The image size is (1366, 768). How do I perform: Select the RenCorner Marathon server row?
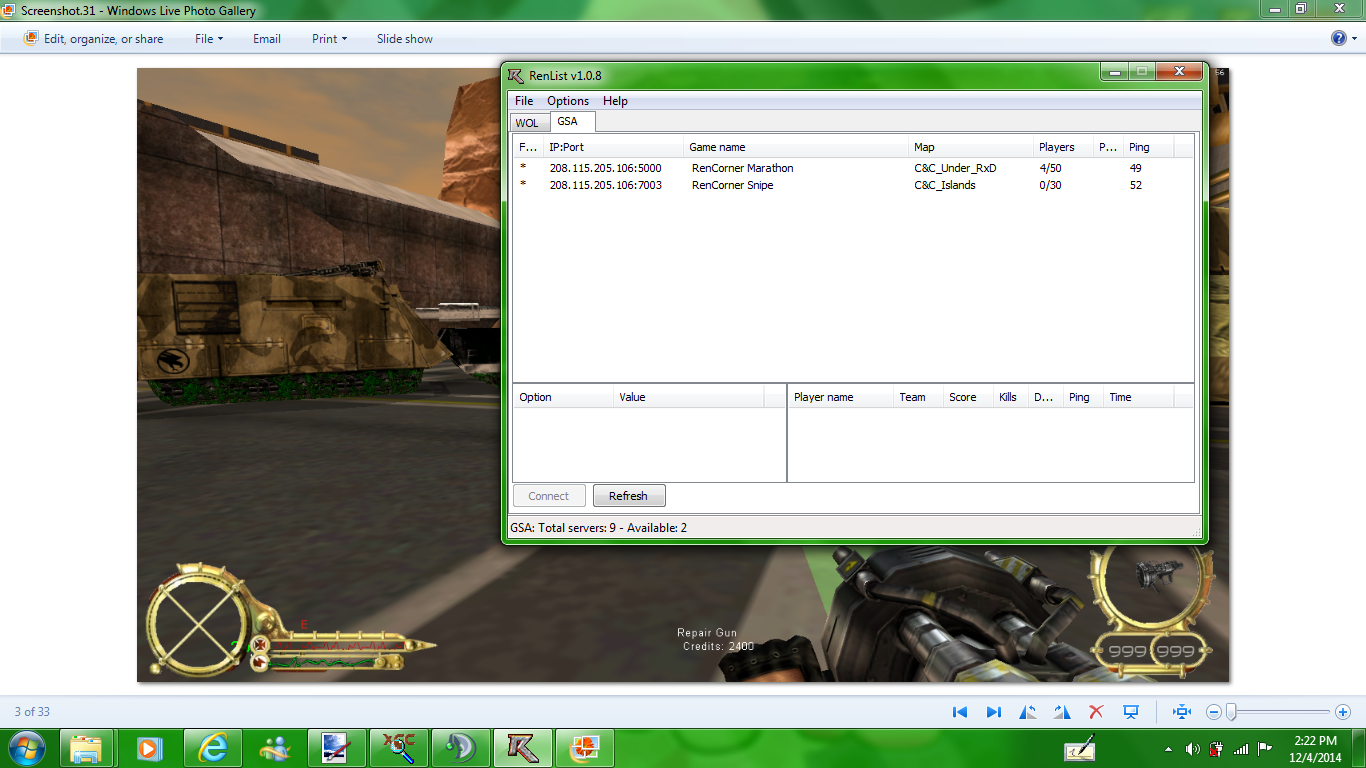(742, 168)
